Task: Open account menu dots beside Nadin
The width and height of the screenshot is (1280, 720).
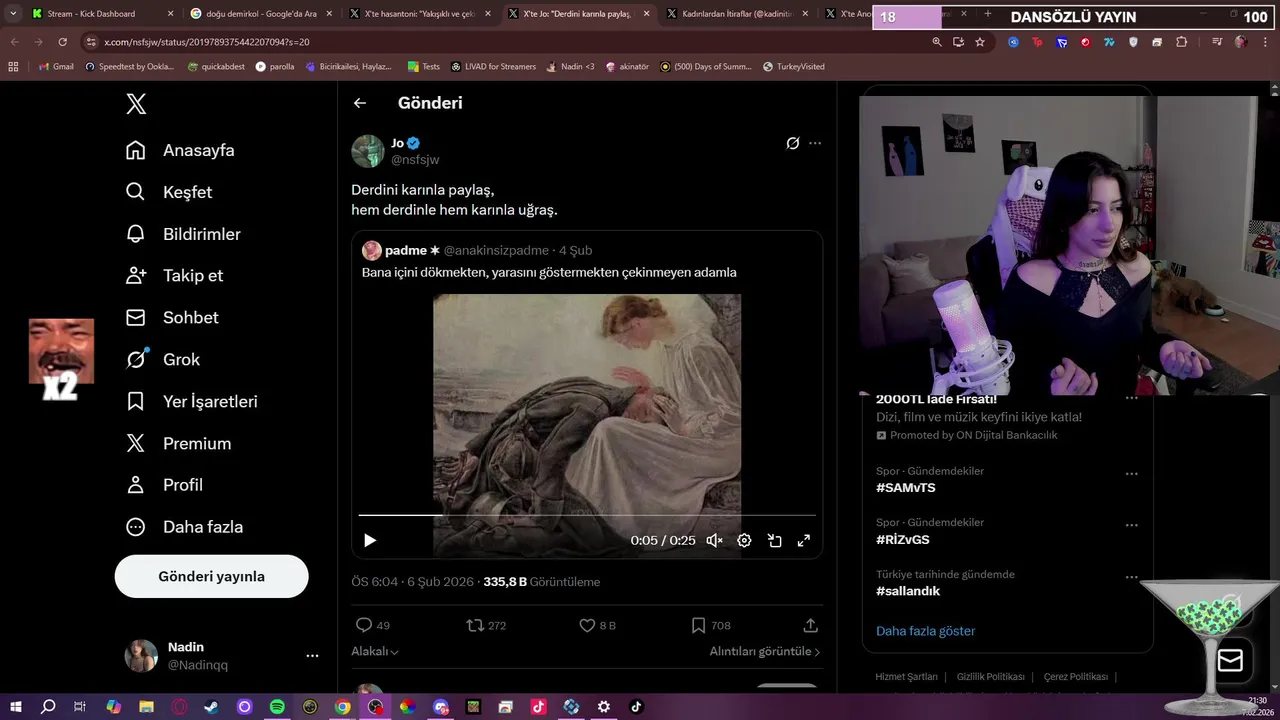Action: pos(312,656)
